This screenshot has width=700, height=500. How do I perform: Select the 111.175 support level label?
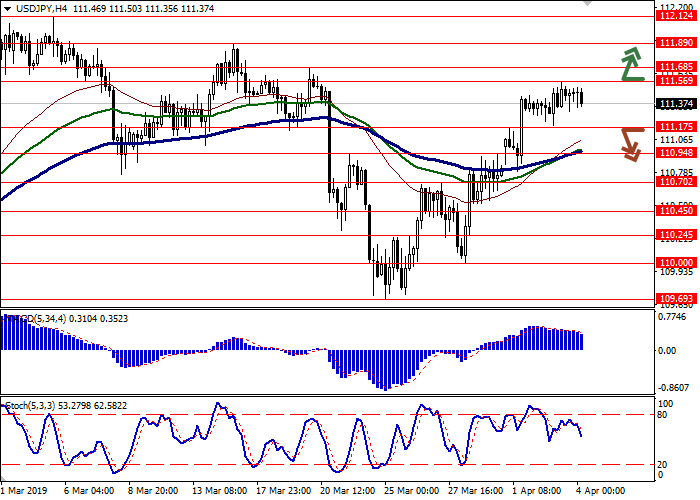pos(676,127)
